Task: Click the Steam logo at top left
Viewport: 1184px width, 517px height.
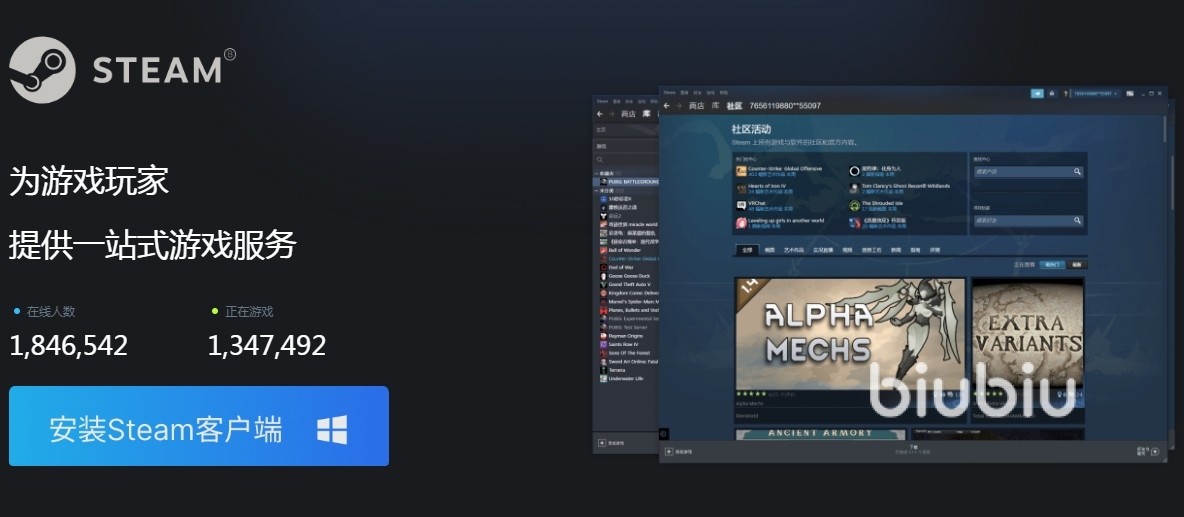Action: click(x=43, y=69)
